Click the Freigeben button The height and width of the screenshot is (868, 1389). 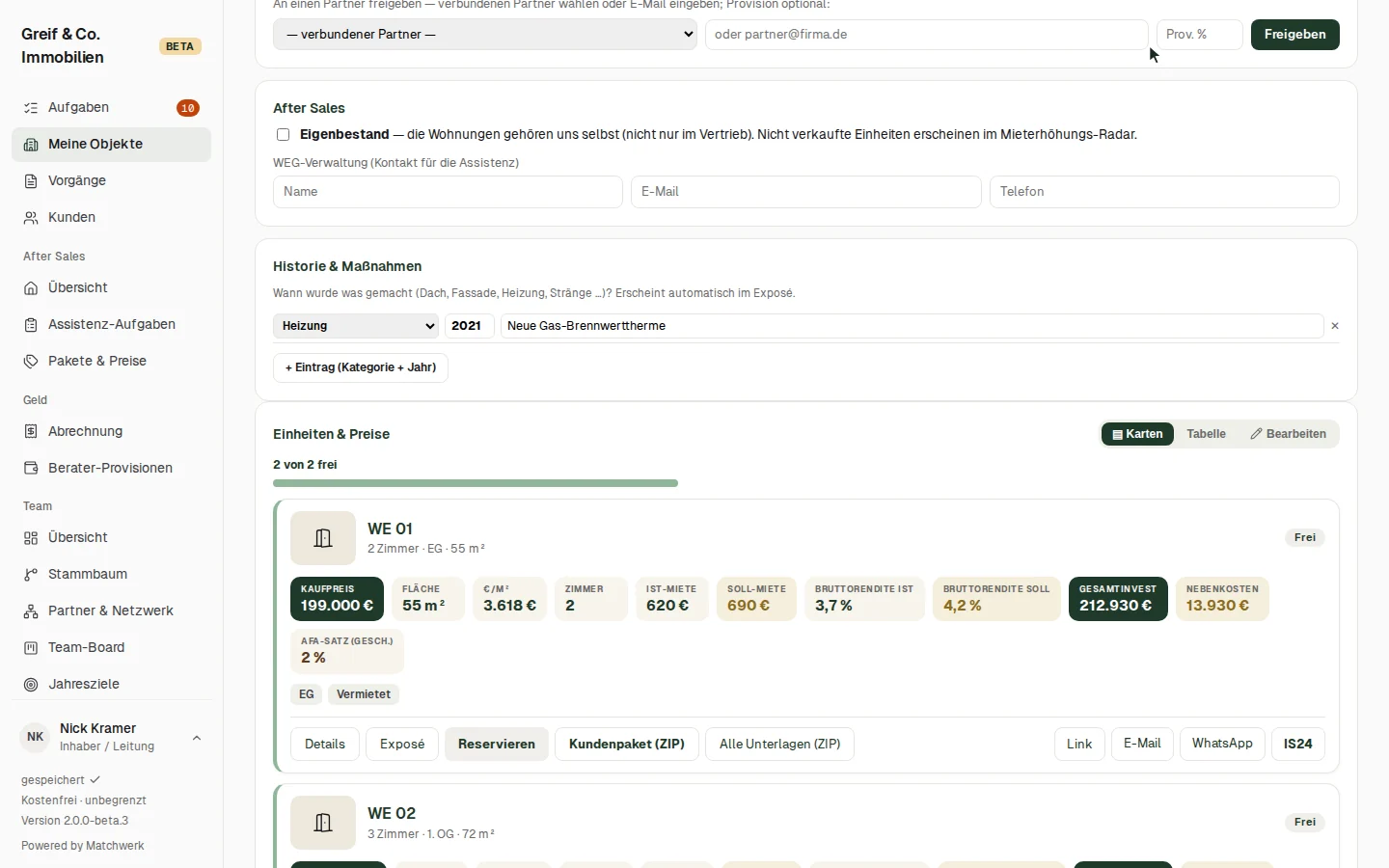(x=1295, y=35)
